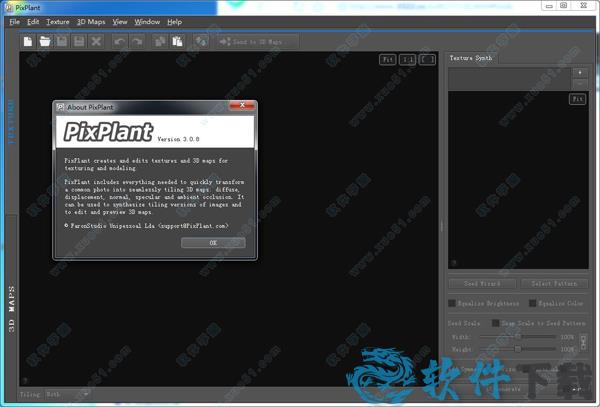
Task: Add a seed with the plus button
Action: 580,73
